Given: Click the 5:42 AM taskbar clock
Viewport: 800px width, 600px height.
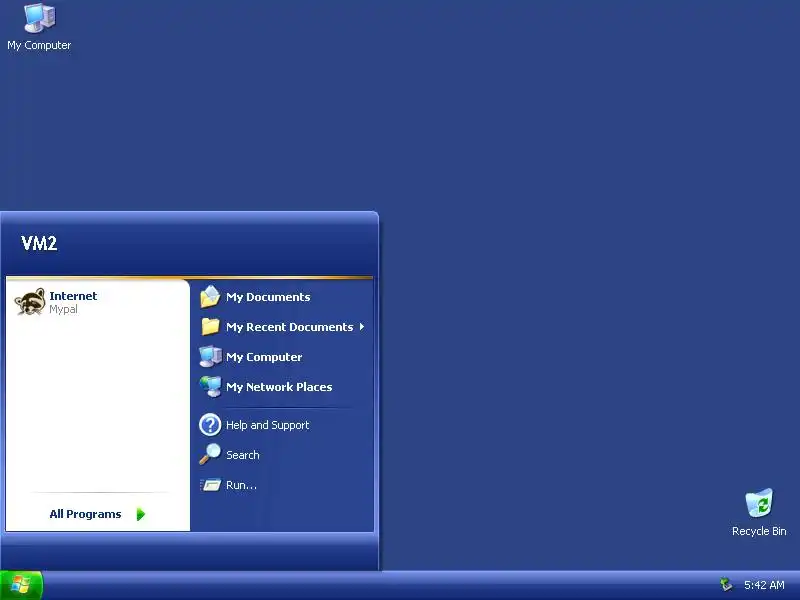Looking at the screenshot, I should 764,585.
